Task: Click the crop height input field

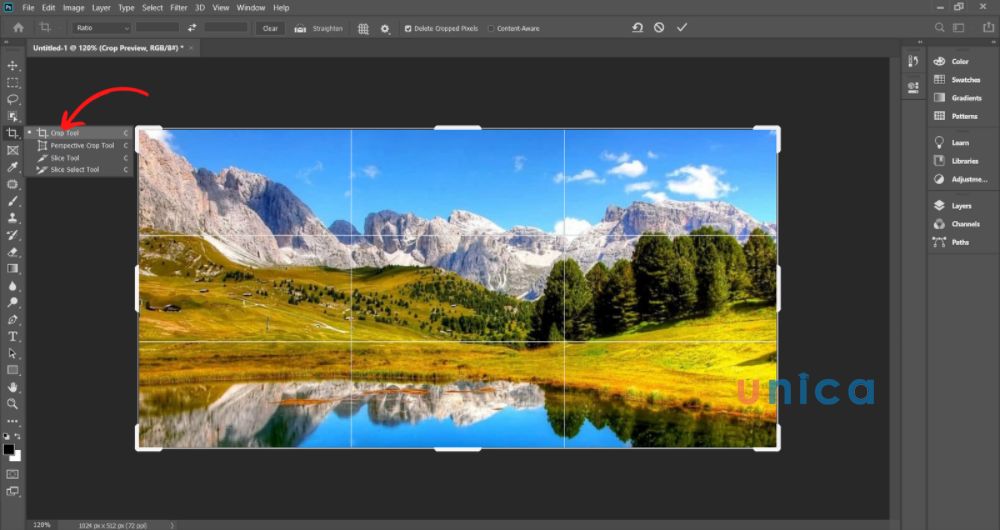Action: point(226,28)
